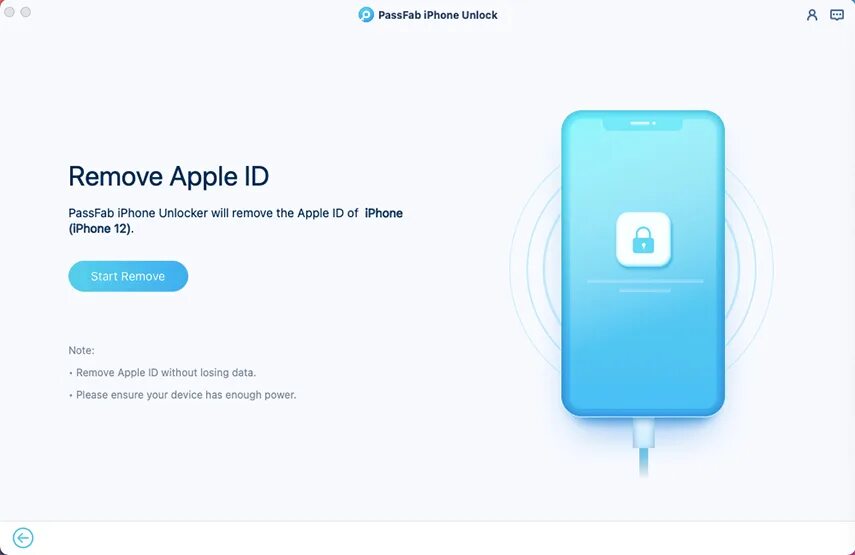Open the feedback chat bubble icon
Image resolution: width=855 pixels, height=555 pixels.
point(836,15)
